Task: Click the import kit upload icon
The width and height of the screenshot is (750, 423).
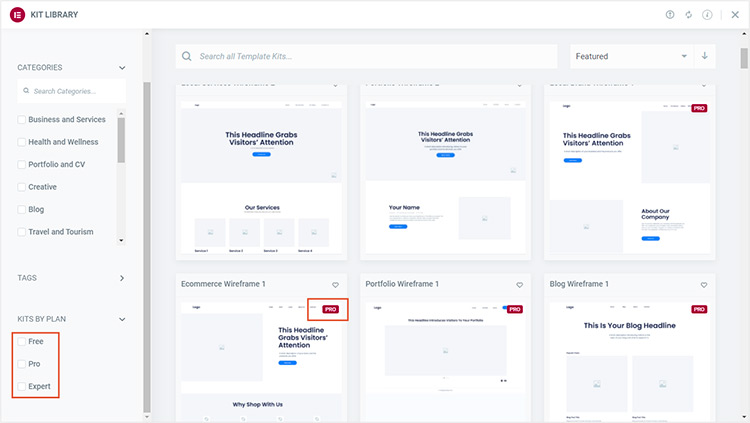Action: (x=670, y=15)
